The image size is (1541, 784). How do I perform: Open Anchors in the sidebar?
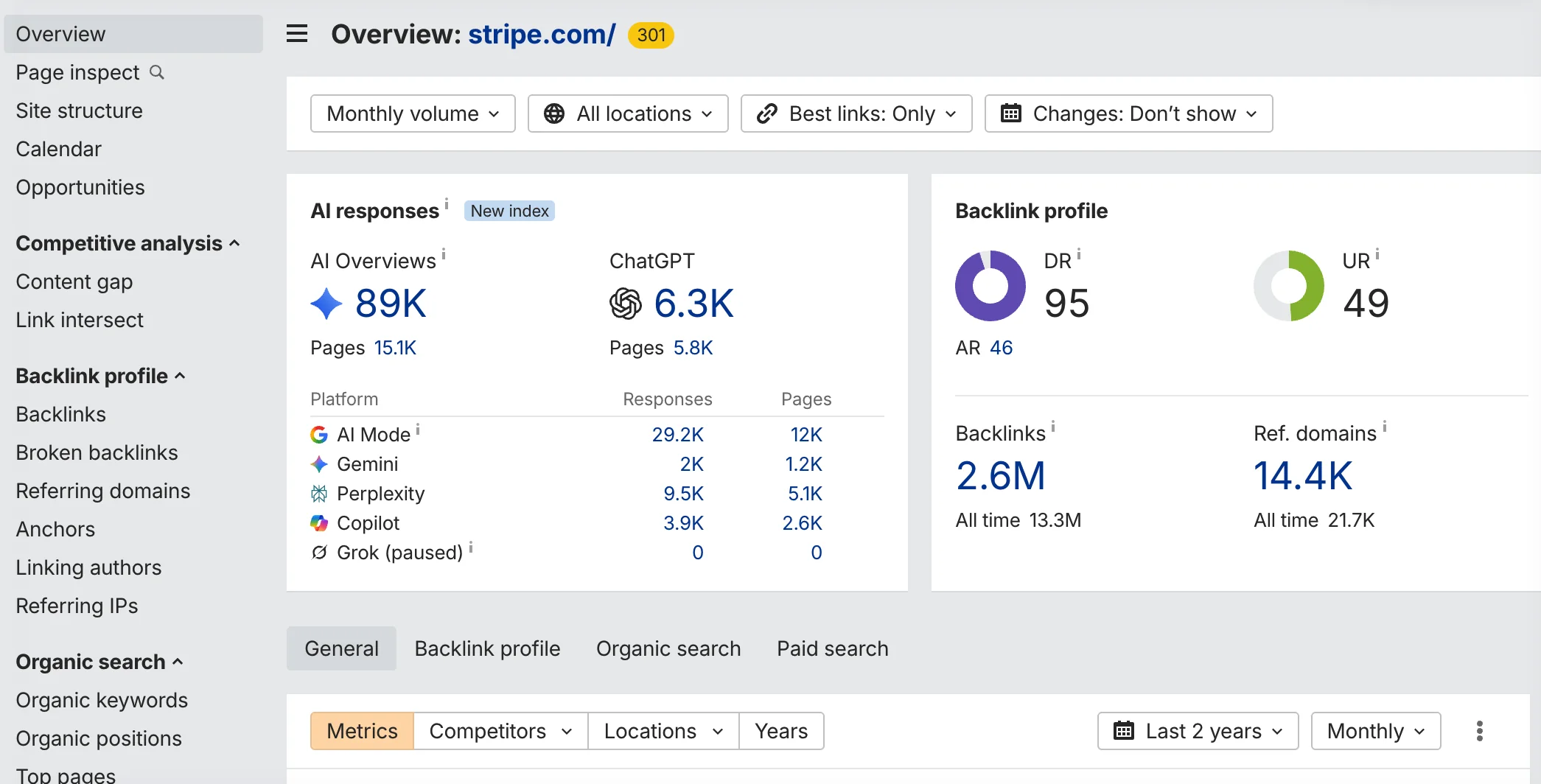[55, 529]
